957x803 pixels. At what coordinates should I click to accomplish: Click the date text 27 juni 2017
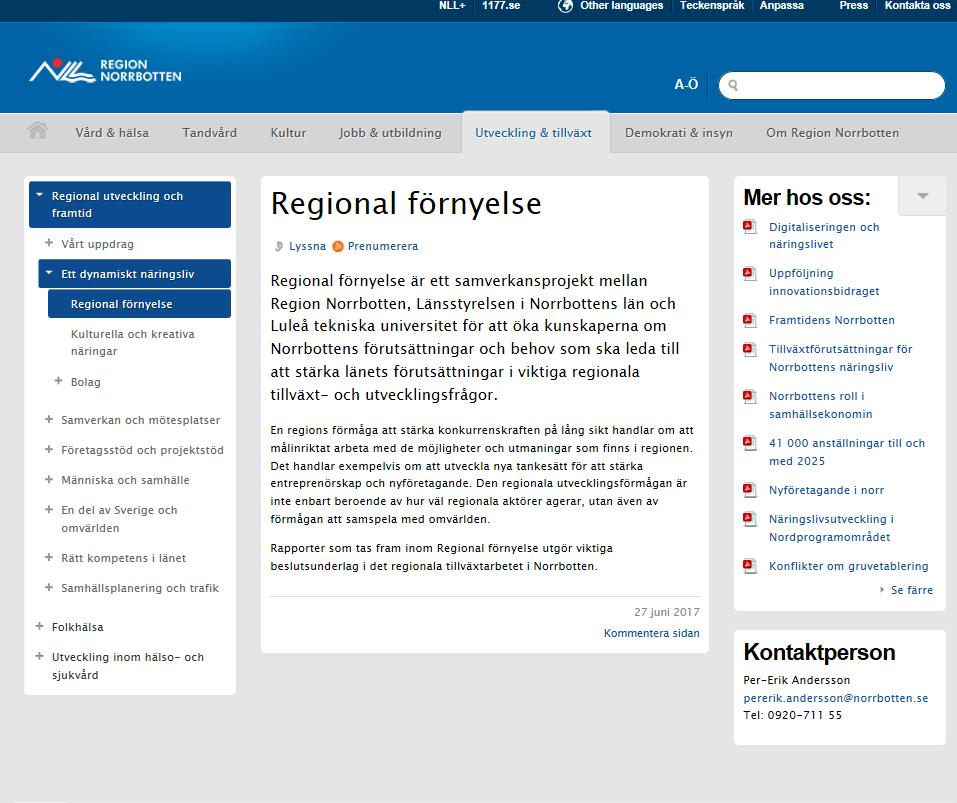coord(666,612)
